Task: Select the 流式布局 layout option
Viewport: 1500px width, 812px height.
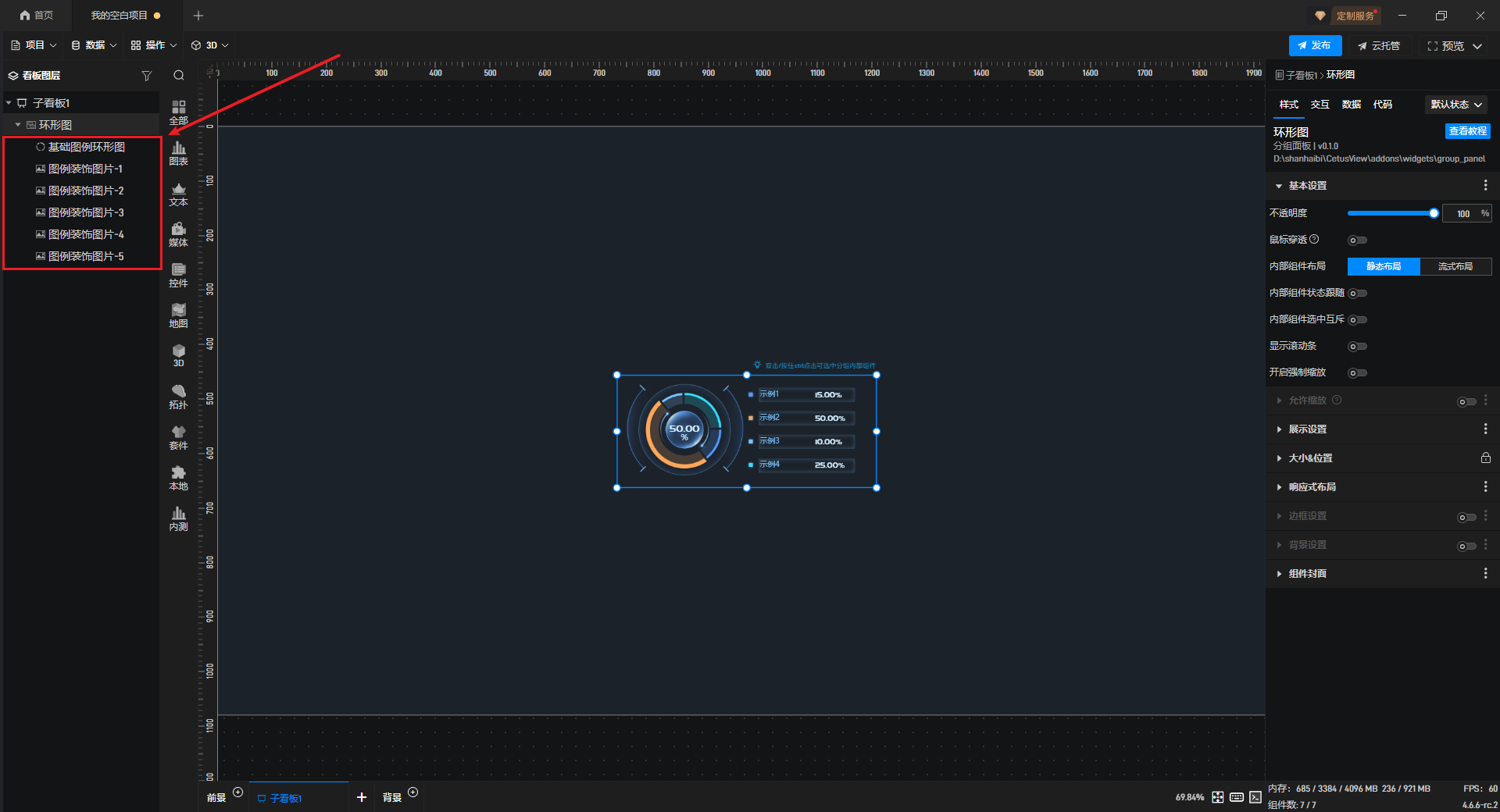Action: 1455,267
